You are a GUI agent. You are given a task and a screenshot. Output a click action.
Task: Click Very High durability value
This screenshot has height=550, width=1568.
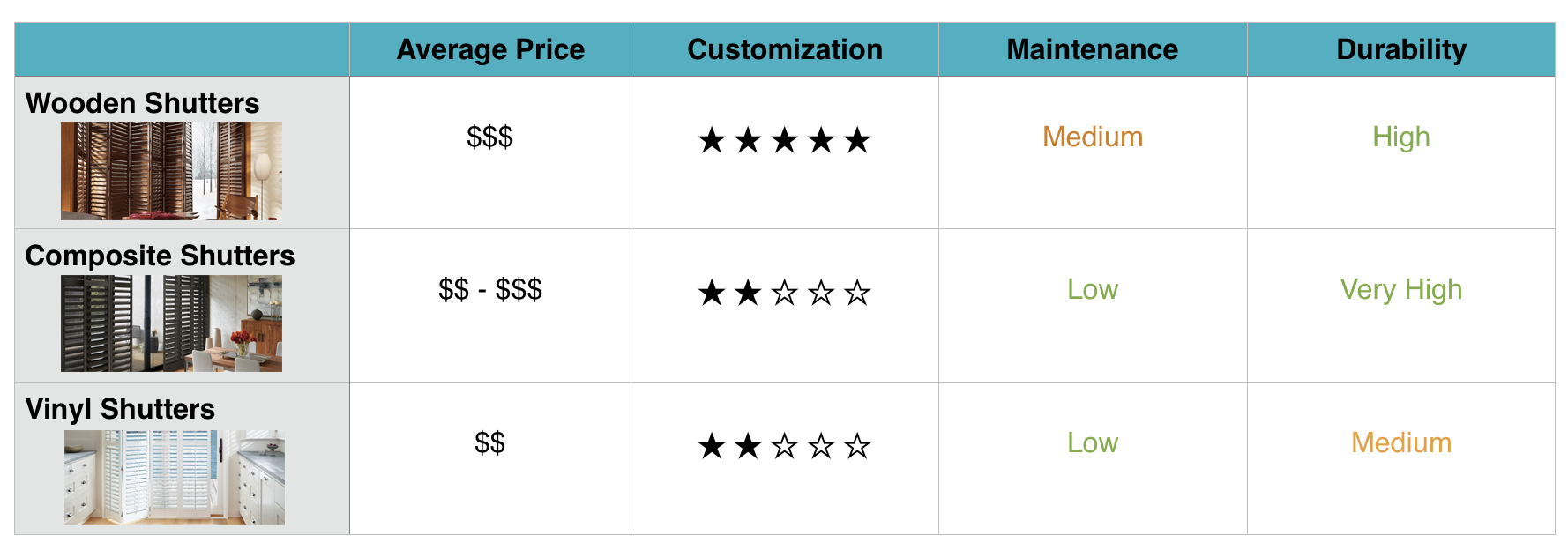click(1401, 290)
